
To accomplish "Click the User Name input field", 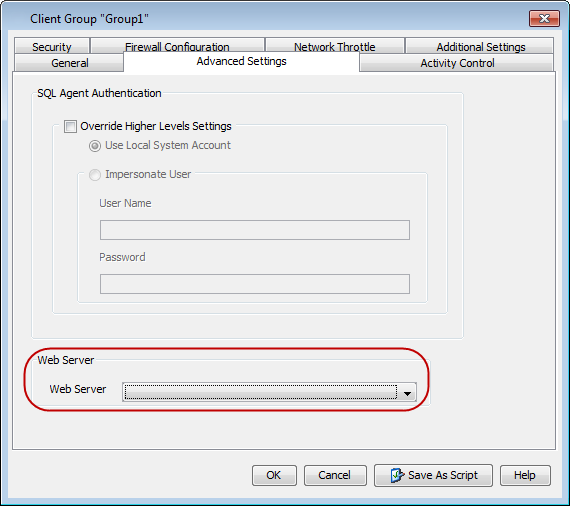I will click(255, 230).
